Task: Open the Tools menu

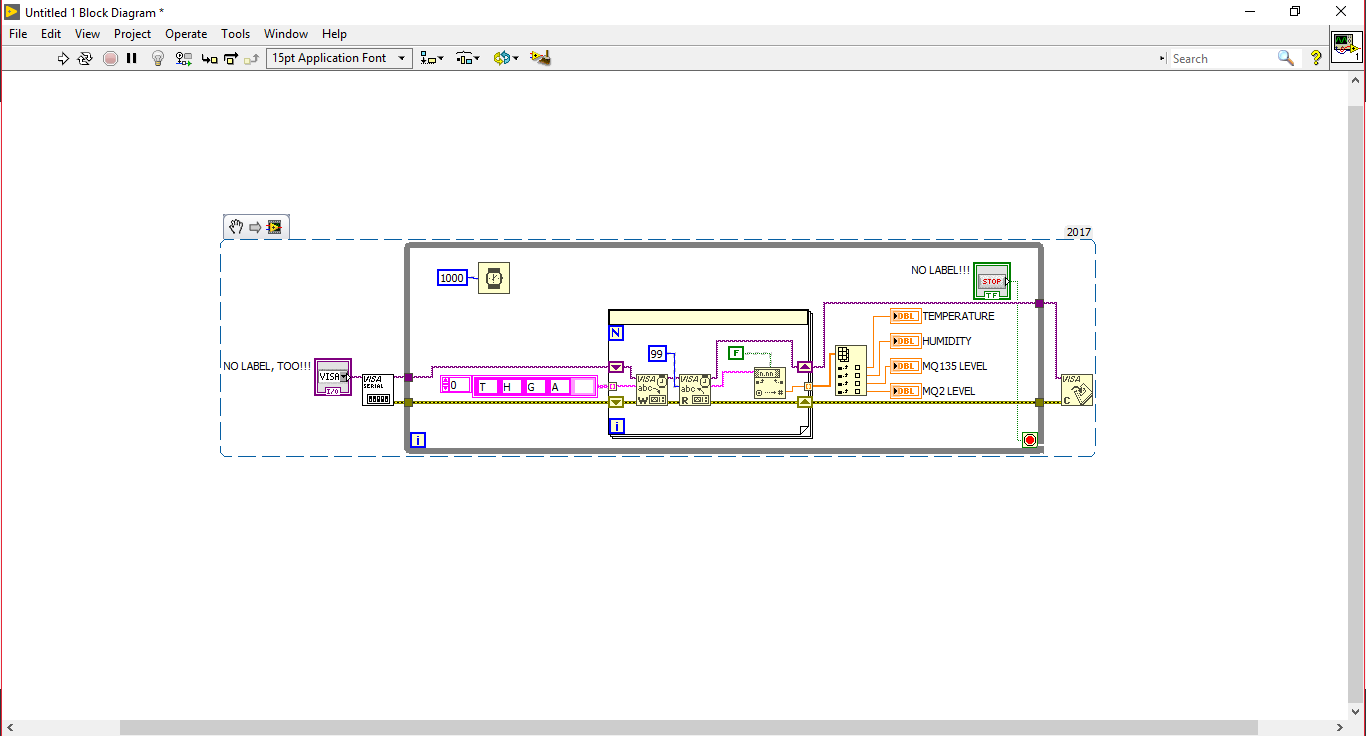Action: tap(235, 34)
